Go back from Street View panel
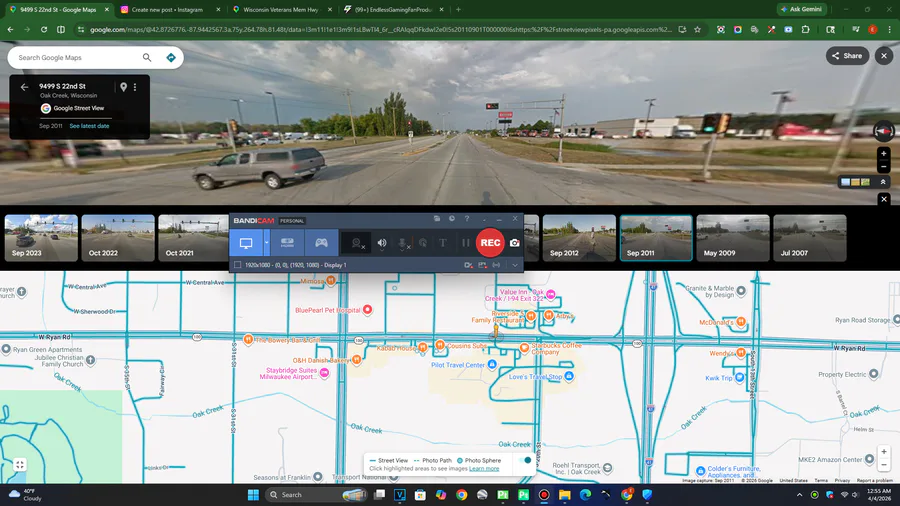 [24, 87]
